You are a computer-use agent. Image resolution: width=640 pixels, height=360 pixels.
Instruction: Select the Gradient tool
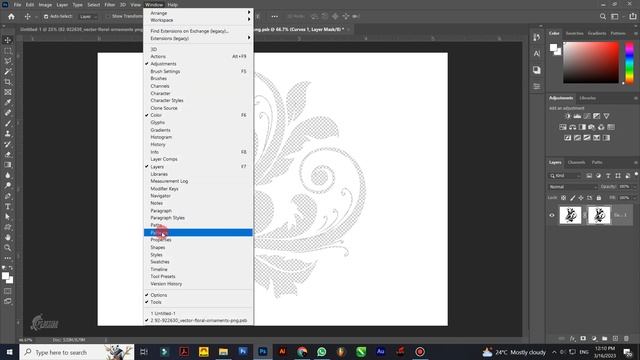pos(8,164)
